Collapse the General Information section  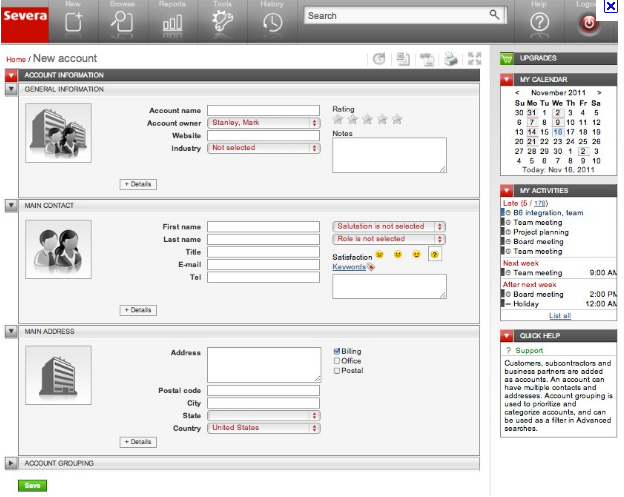pyautogui.click(x=11, y=89)
